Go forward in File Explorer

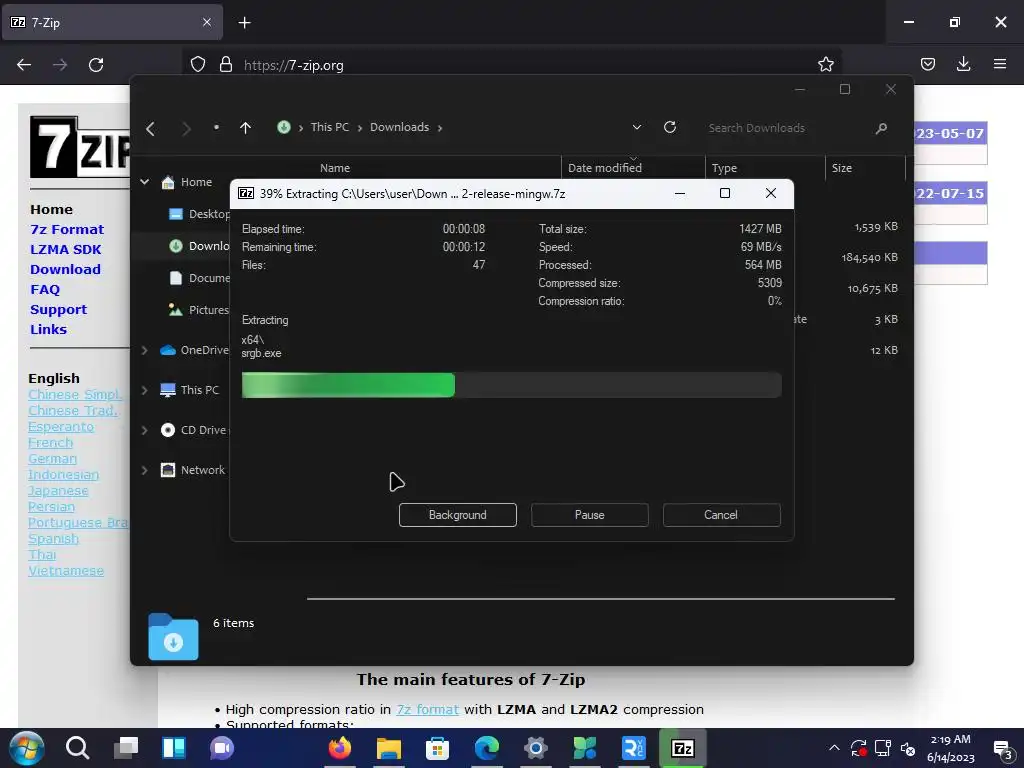(186, 128)
